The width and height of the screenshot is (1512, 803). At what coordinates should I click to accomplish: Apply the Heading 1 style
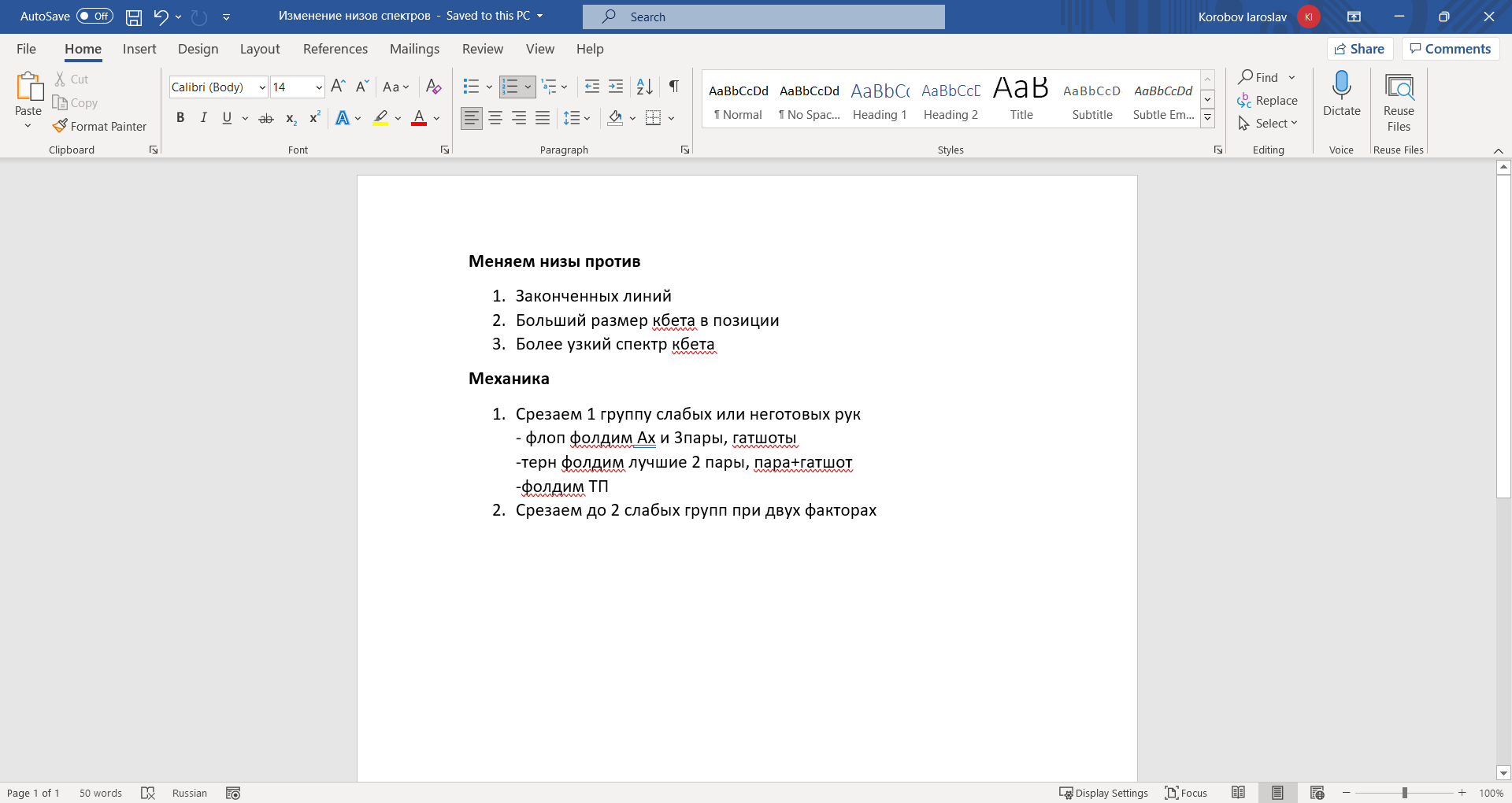[880, 101]
